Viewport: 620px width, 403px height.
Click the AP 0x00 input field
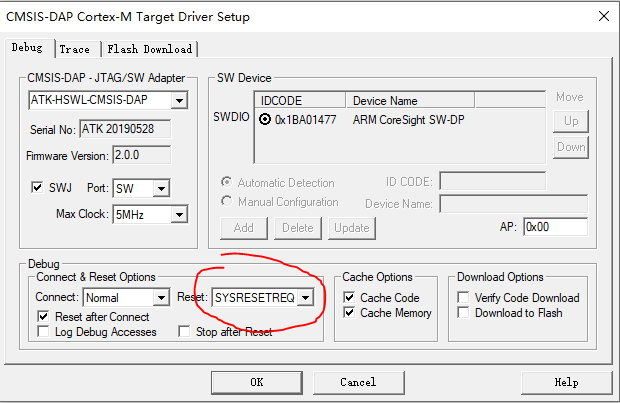coord(555,227)
